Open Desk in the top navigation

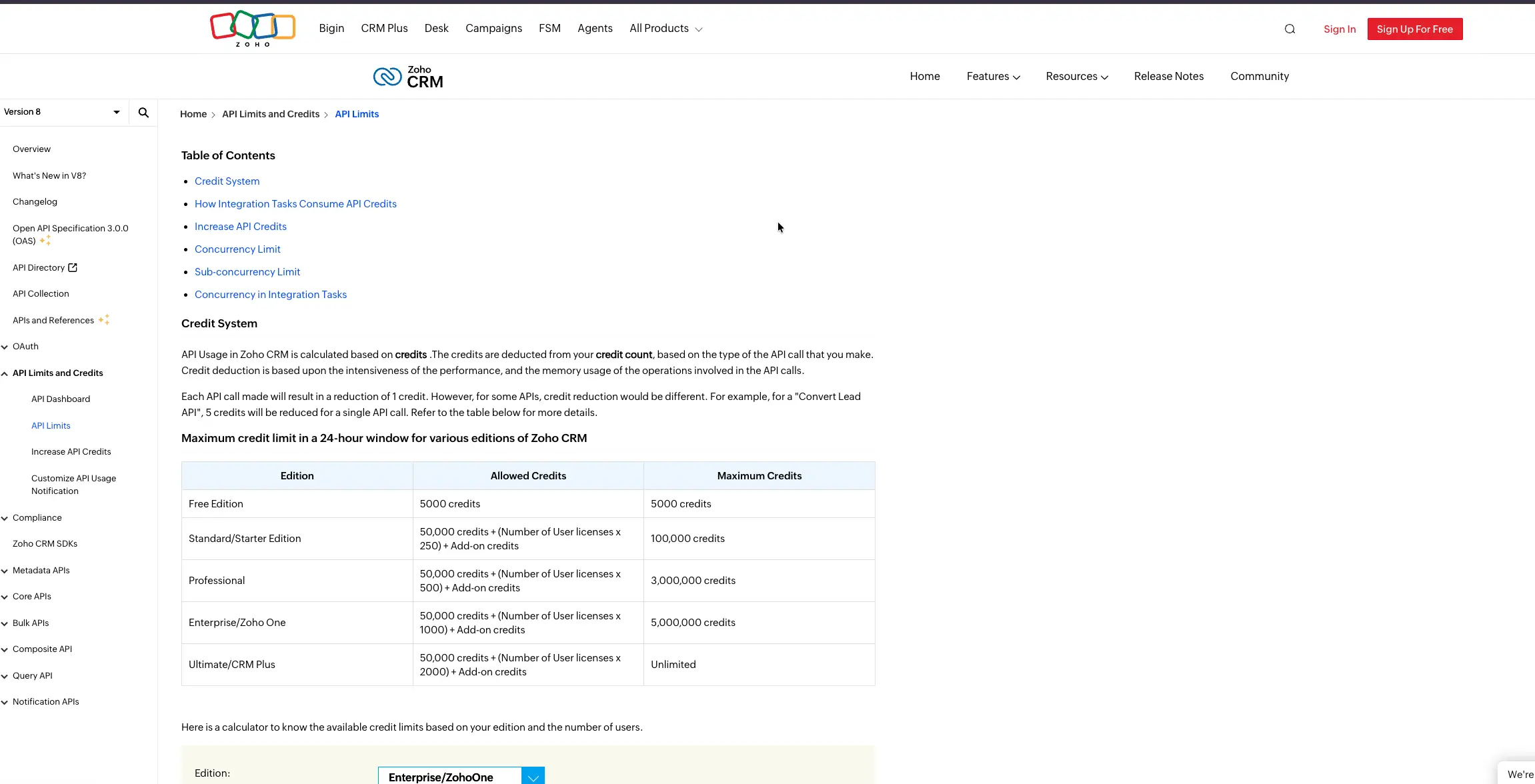(436, 29)
